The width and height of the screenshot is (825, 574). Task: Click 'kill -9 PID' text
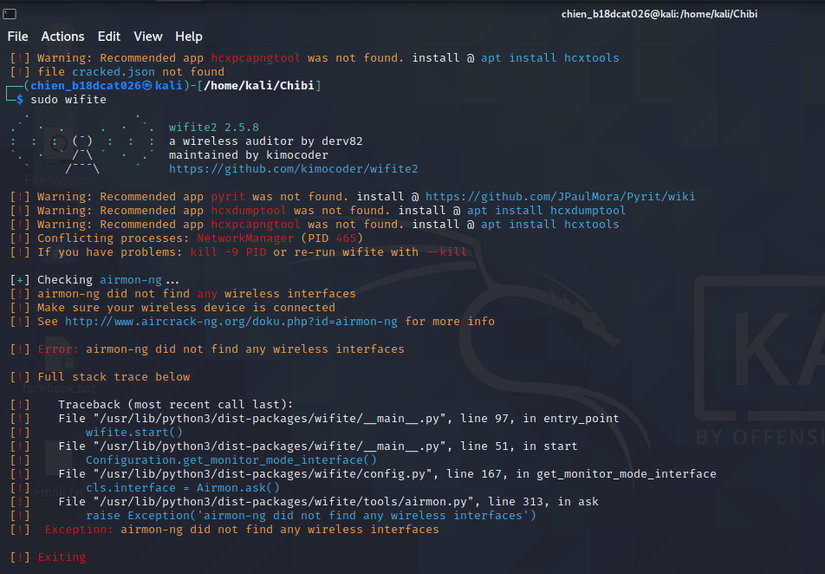click(x=228, y=252)
